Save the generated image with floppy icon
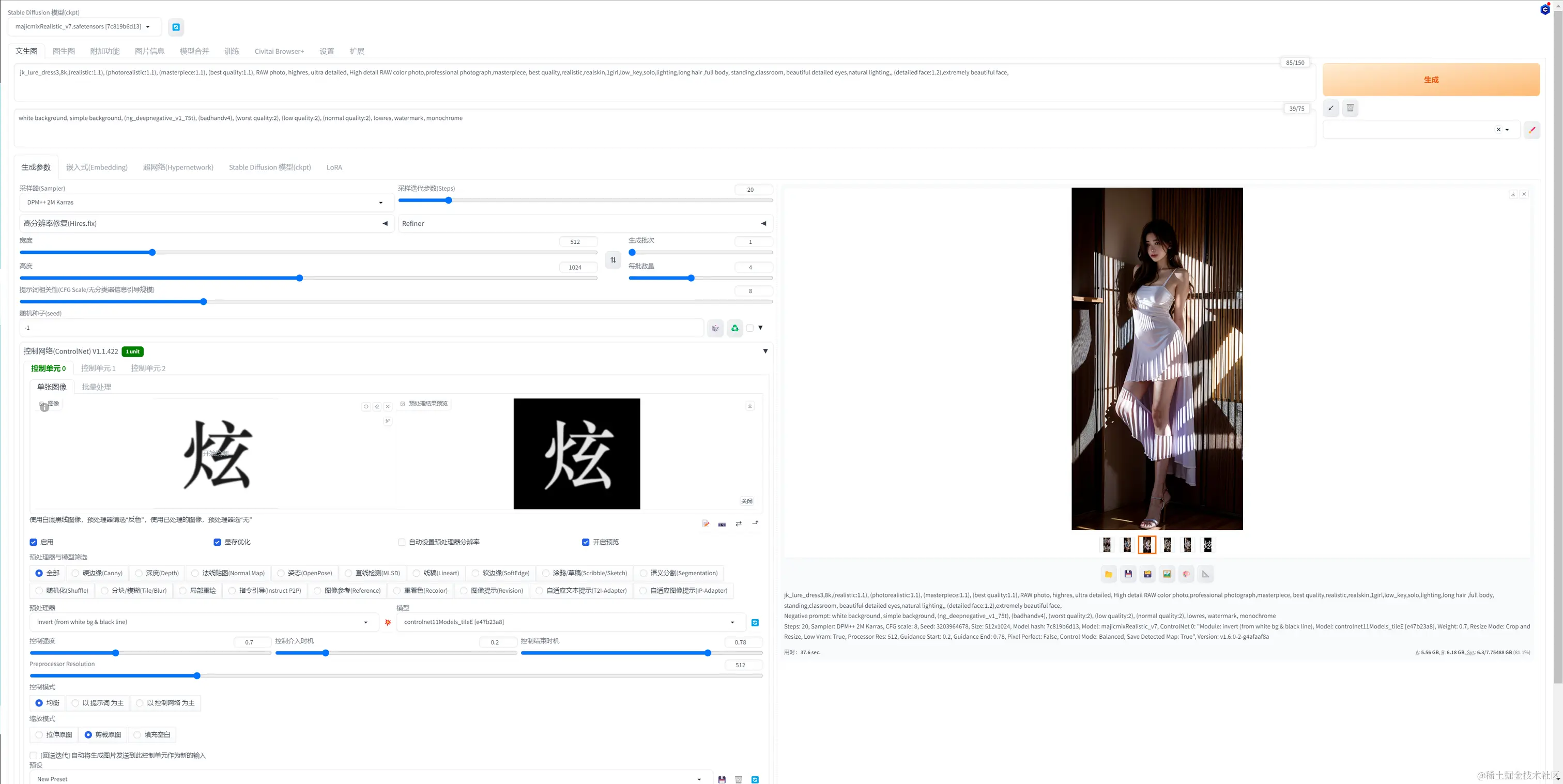Image resolution: width=1563 pixels, height=784 pixels. coord(1128,574)
